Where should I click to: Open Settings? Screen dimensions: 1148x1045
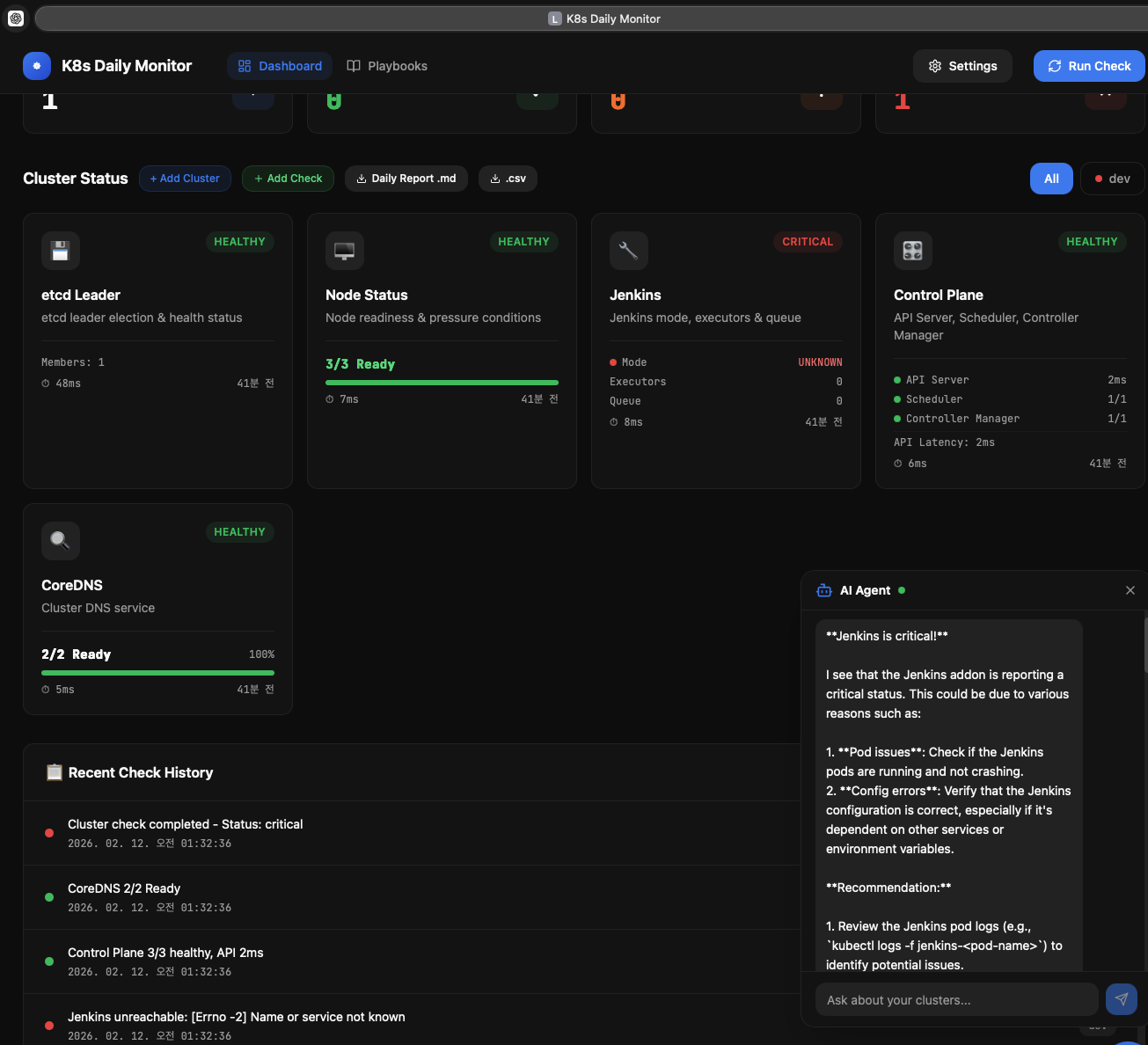click(962, 66)
